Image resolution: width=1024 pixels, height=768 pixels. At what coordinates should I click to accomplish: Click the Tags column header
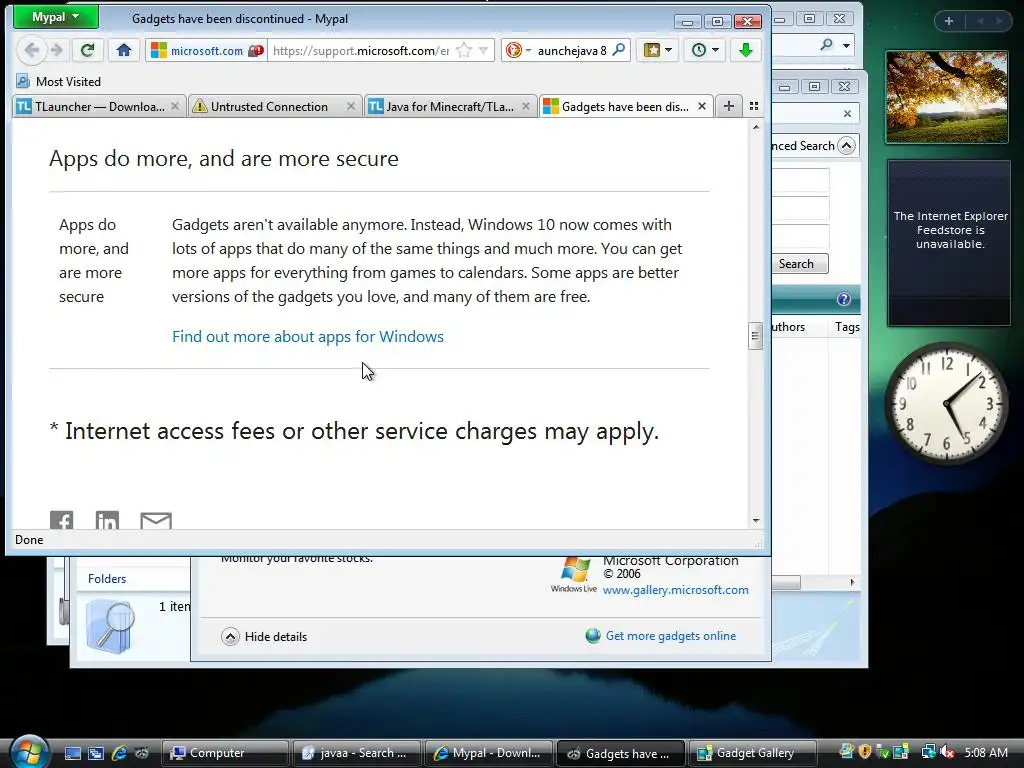[x=847, y=327]
